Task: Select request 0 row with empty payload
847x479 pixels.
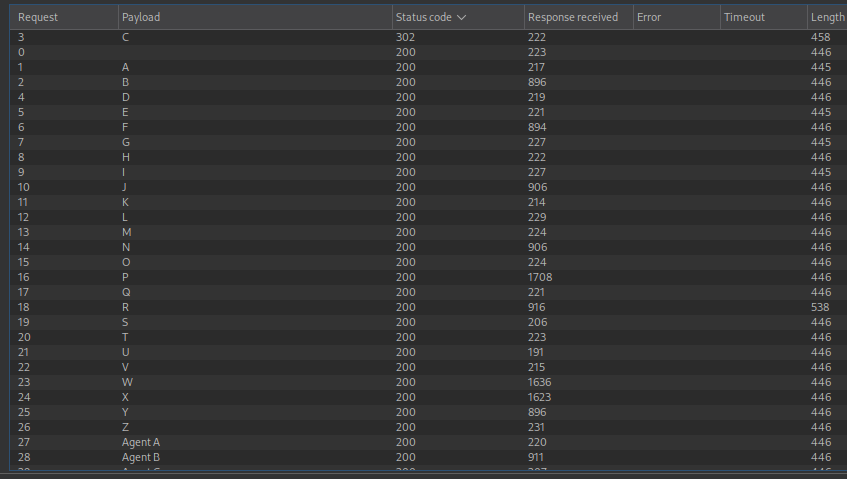Action: [x=250, y=52]
